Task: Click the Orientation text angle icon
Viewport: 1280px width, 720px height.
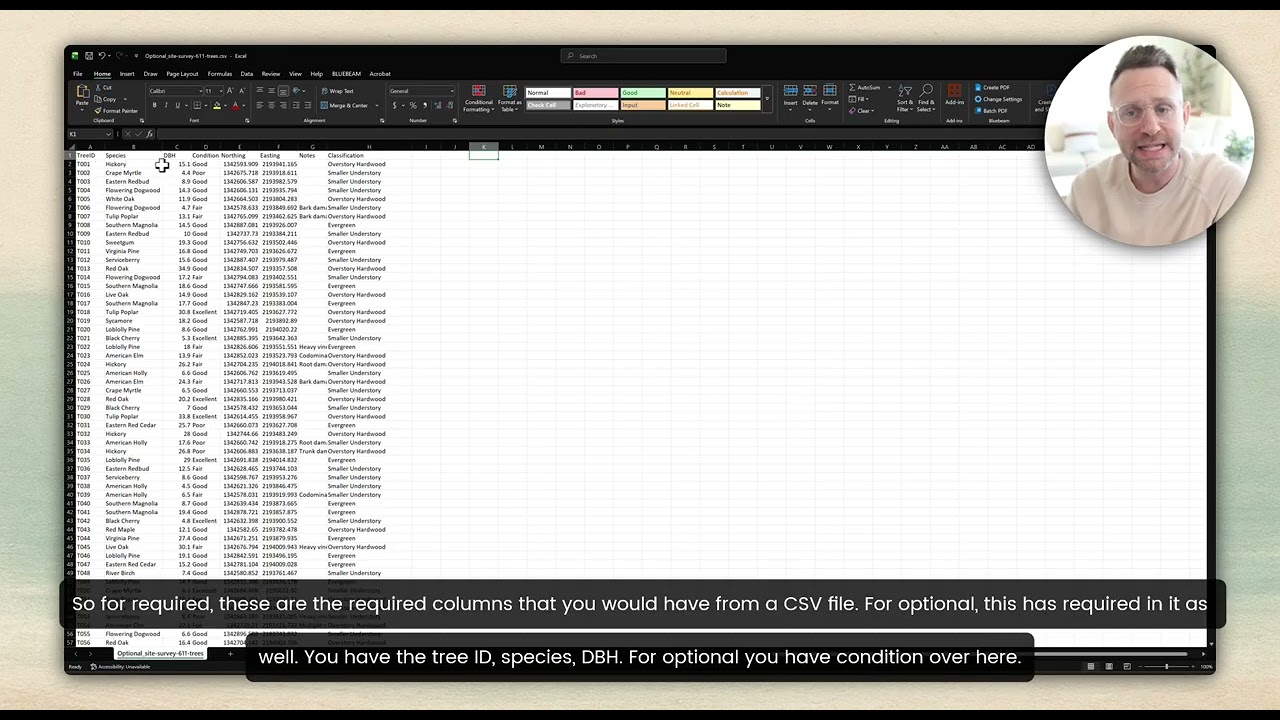Action: coord(296,91)
